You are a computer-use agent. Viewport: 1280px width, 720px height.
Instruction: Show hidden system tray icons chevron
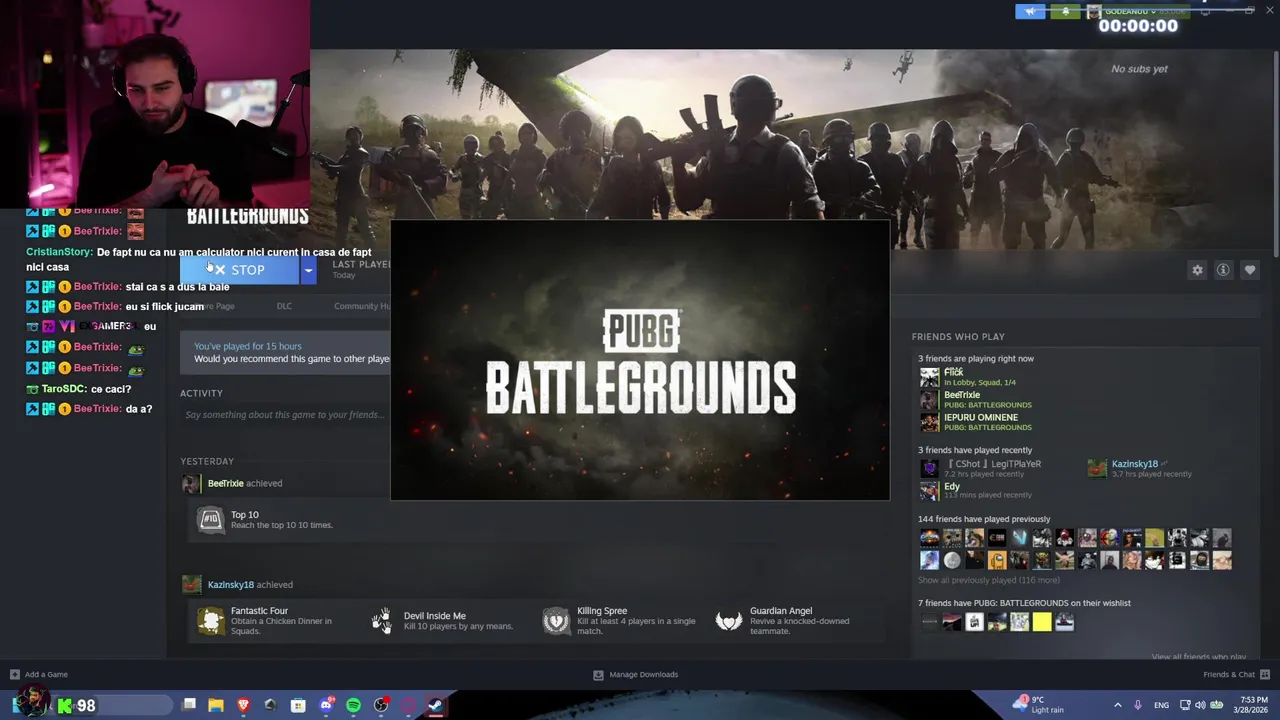point(1118,705)
